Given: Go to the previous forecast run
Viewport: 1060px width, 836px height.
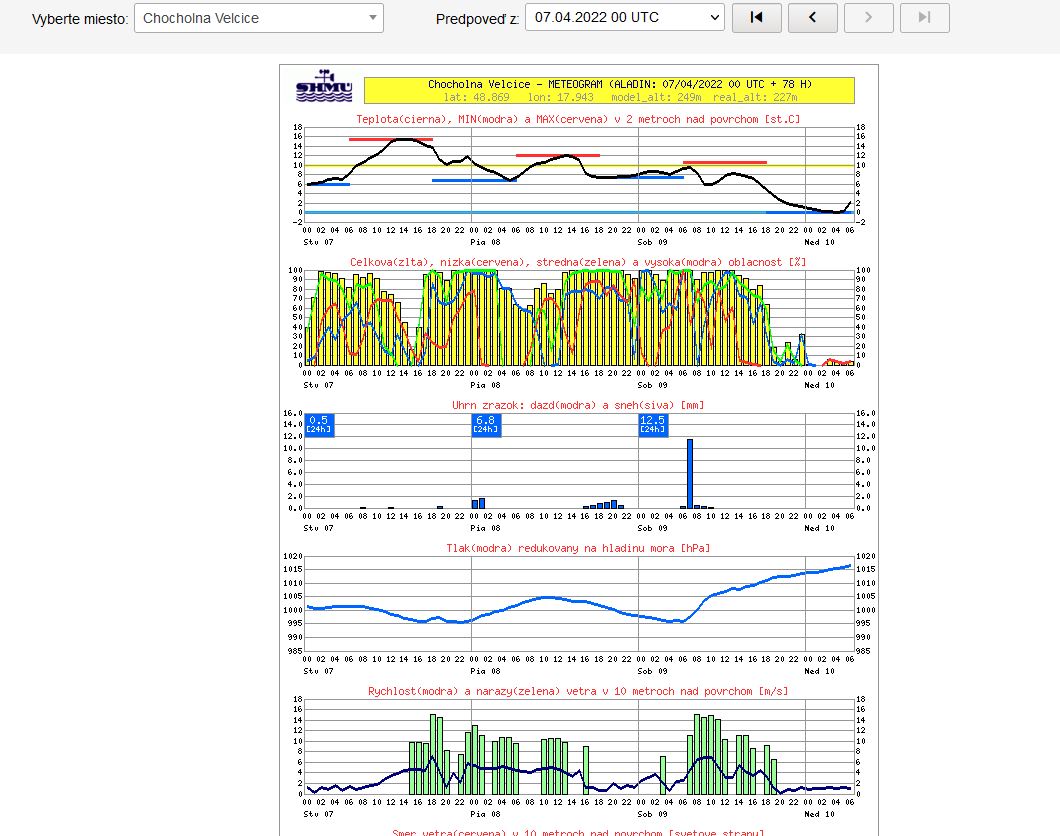Looking at the screenshot, I should pos(813,18).
